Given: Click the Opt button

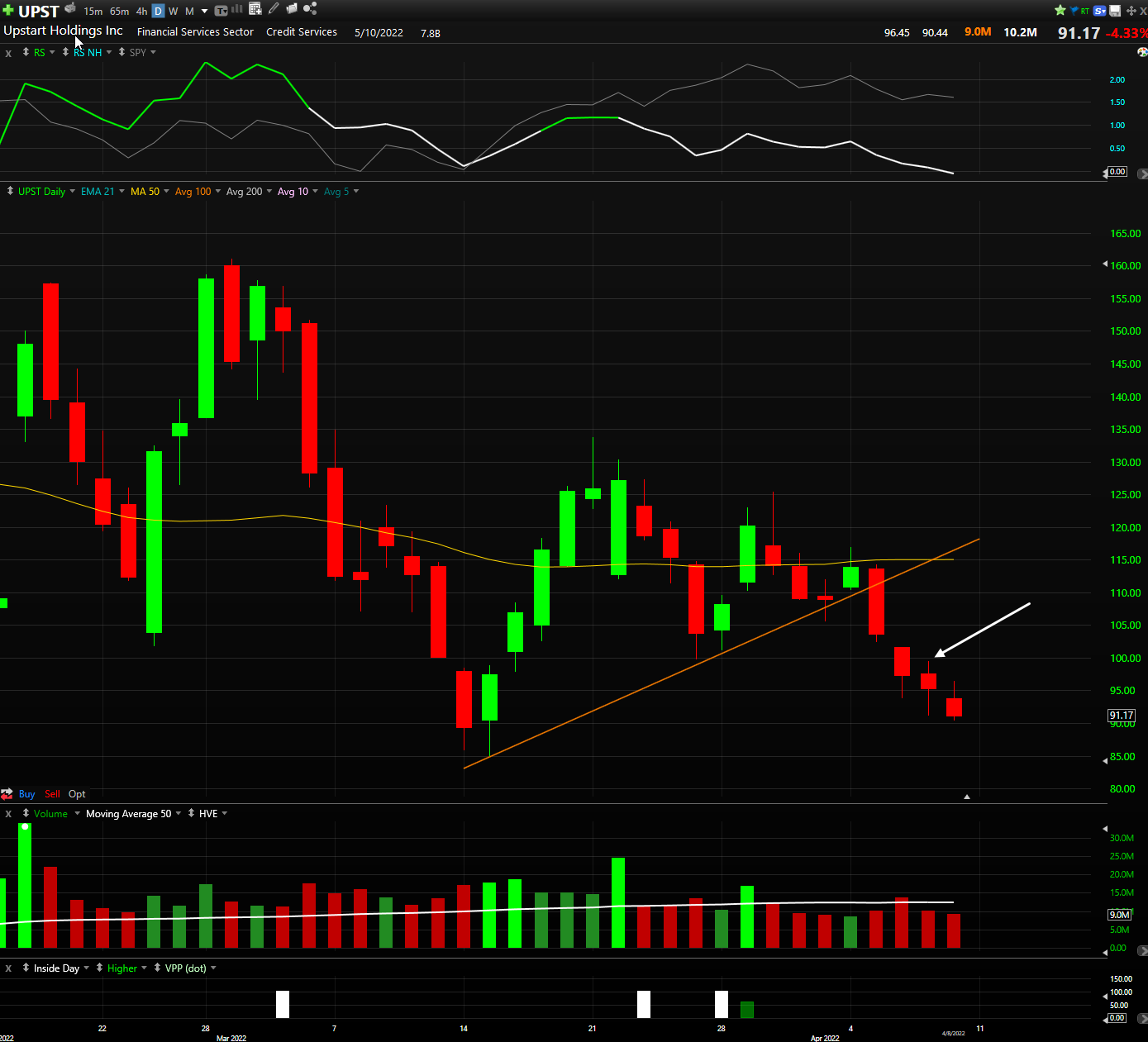Looking at the screenshot, I should [x=77, y=793].
